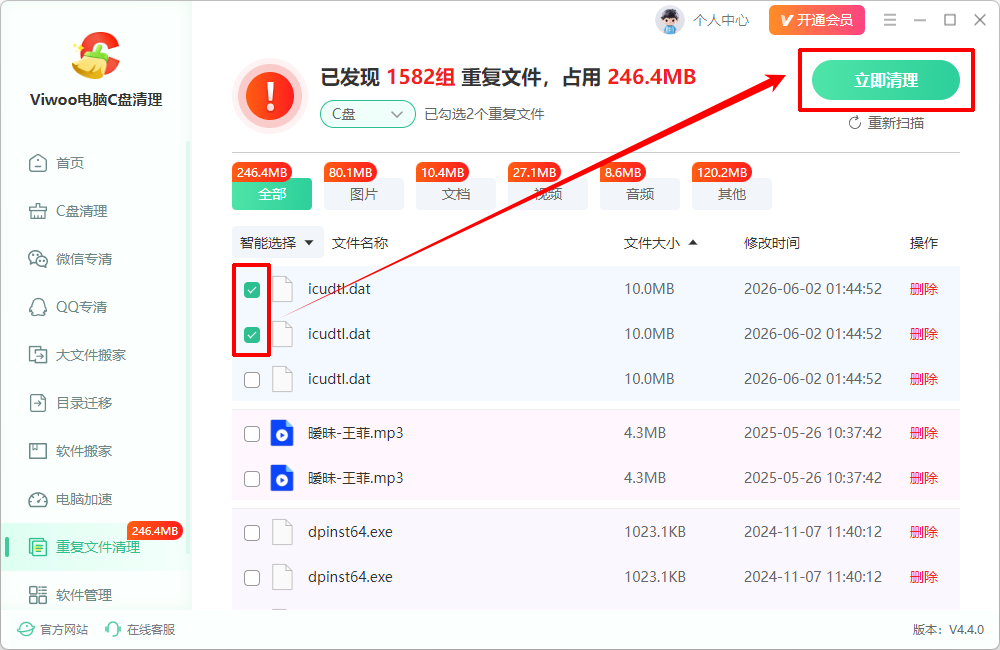Click the 立即清理 button
The image size is (1000, 650).
pos(886,80)
